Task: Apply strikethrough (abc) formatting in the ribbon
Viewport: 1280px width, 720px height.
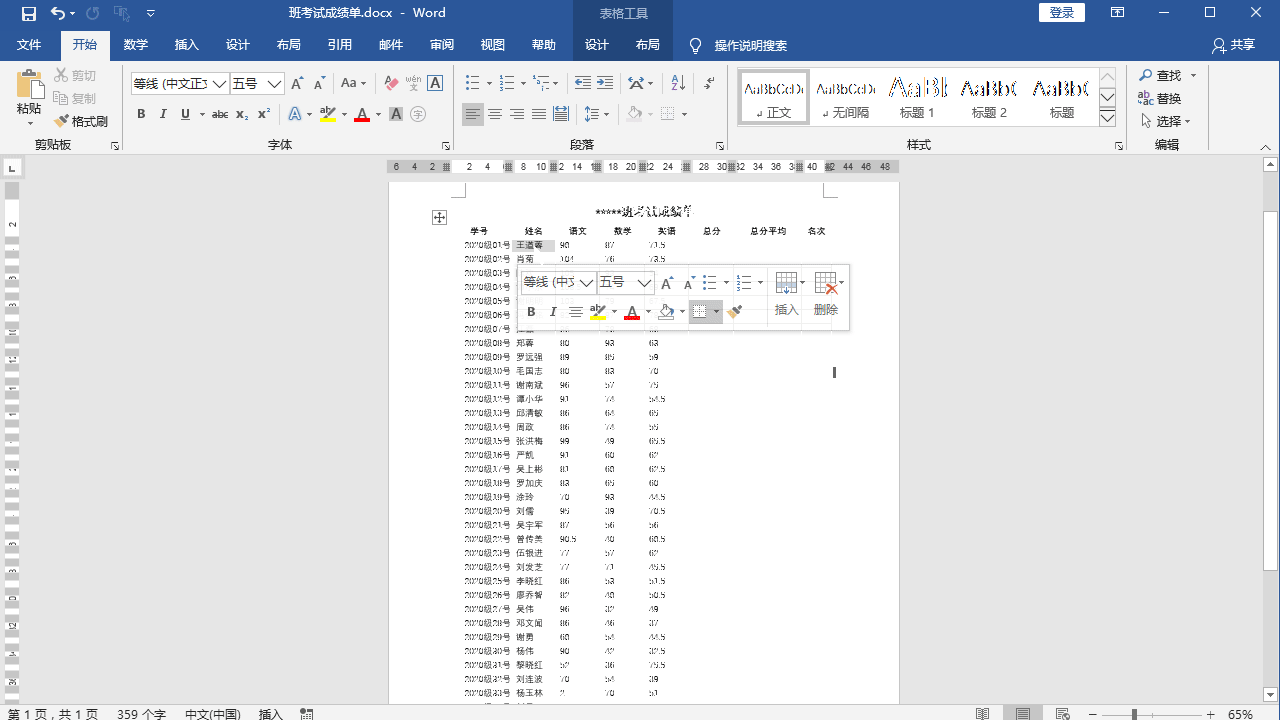Action: (220, 115)
